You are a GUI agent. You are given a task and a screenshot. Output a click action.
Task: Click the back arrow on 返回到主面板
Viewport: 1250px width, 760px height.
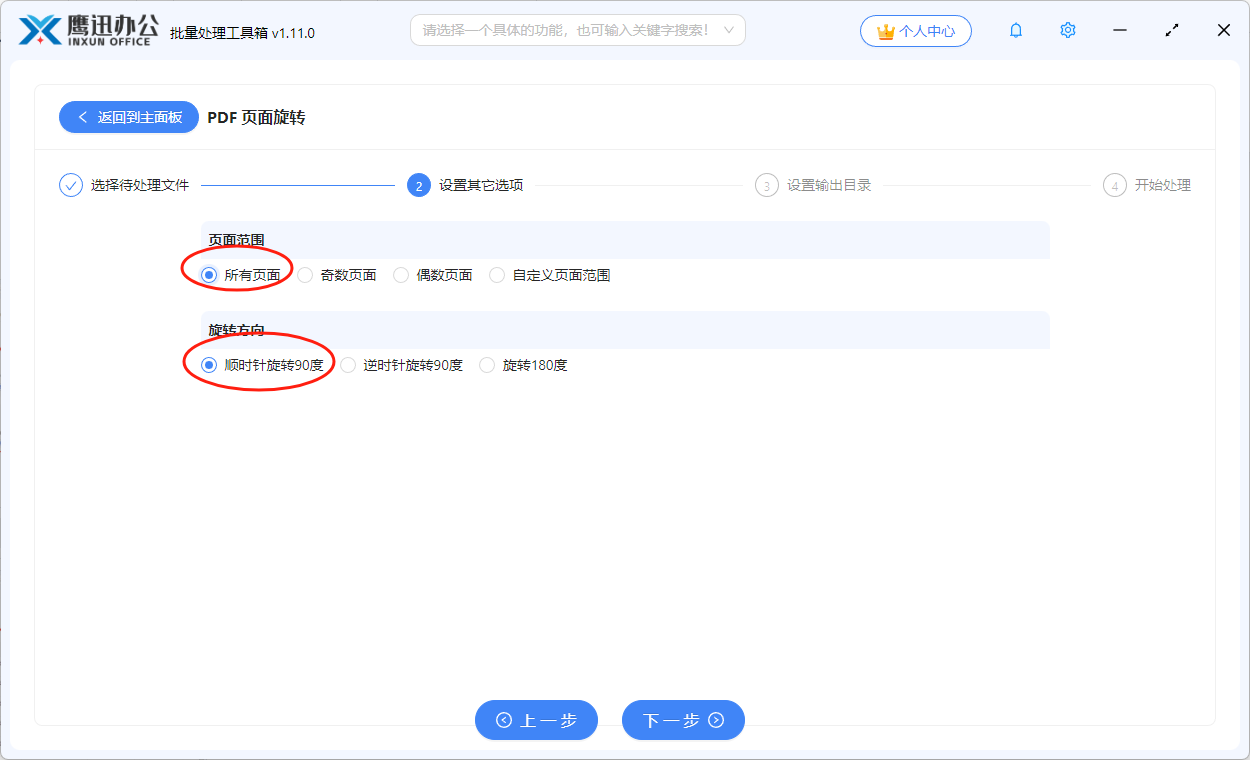click(81, 117)
